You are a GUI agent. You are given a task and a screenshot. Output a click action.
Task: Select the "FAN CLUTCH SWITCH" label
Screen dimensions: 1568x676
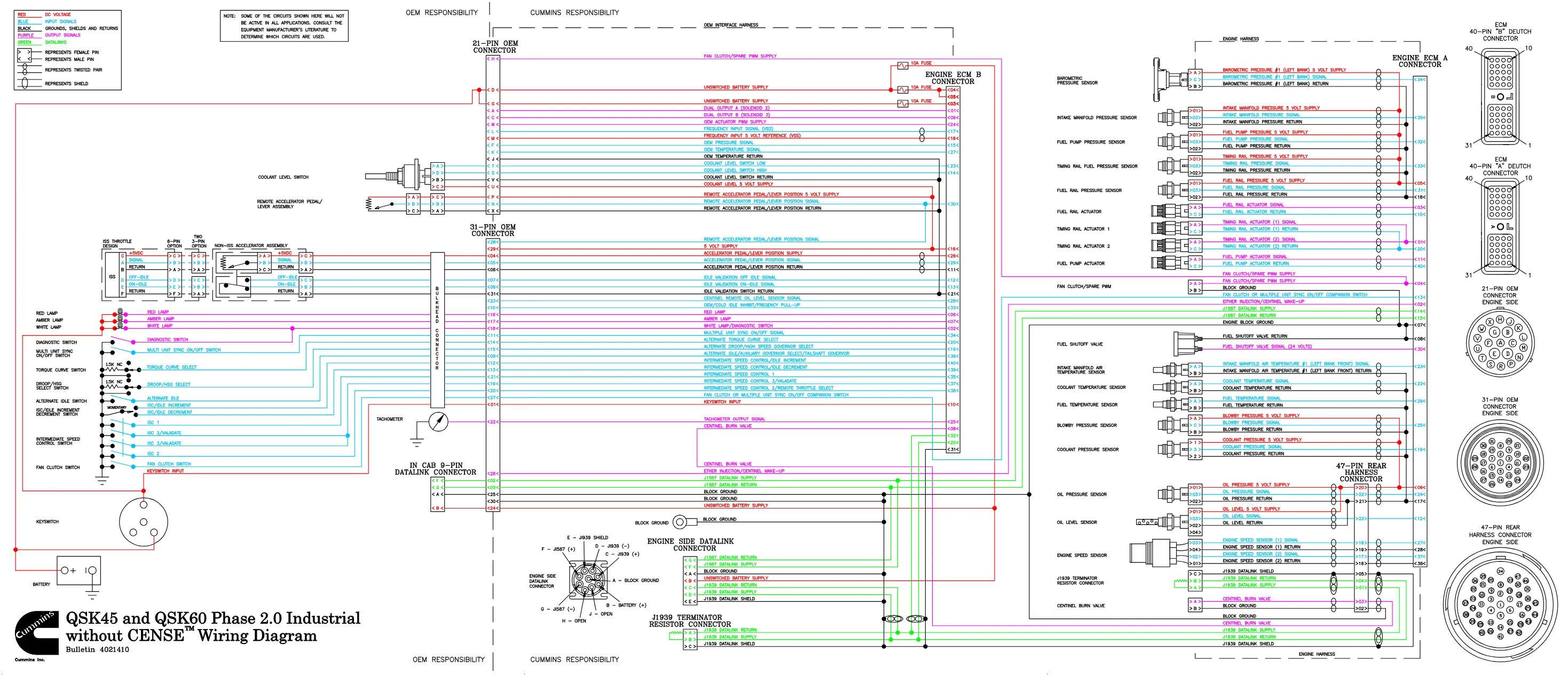58,467
